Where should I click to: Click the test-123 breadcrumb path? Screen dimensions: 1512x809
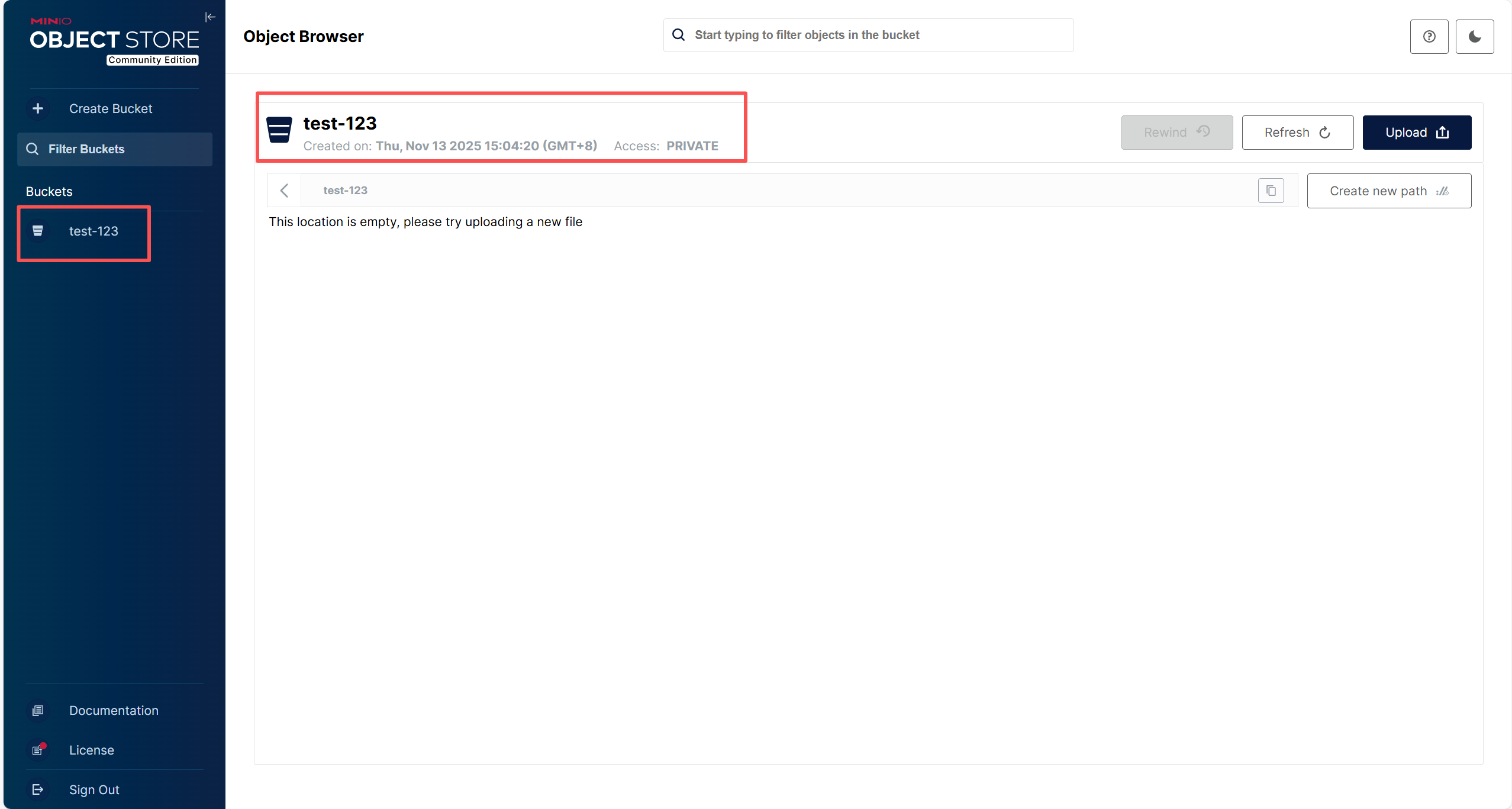coord(345,191)
